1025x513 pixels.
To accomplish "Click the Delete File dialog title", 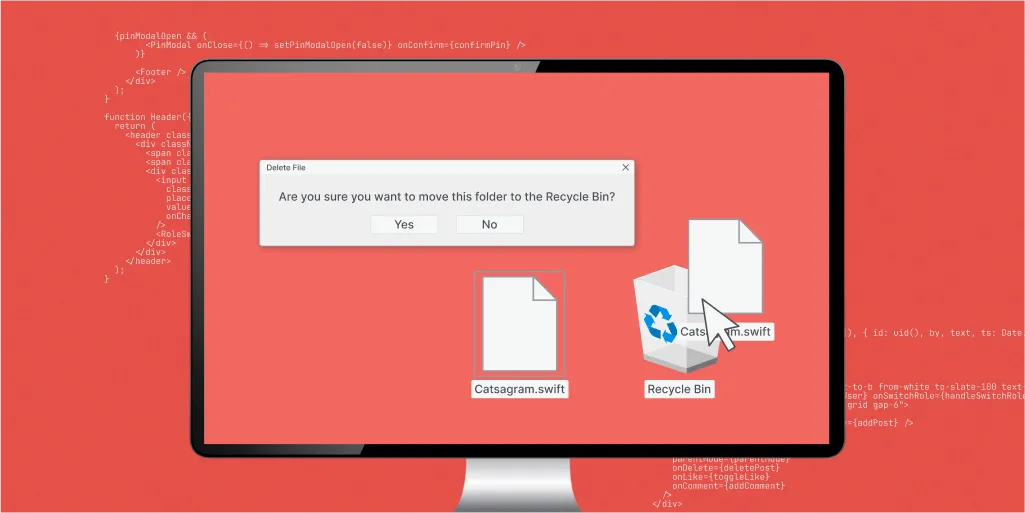I will coord(286,167).
